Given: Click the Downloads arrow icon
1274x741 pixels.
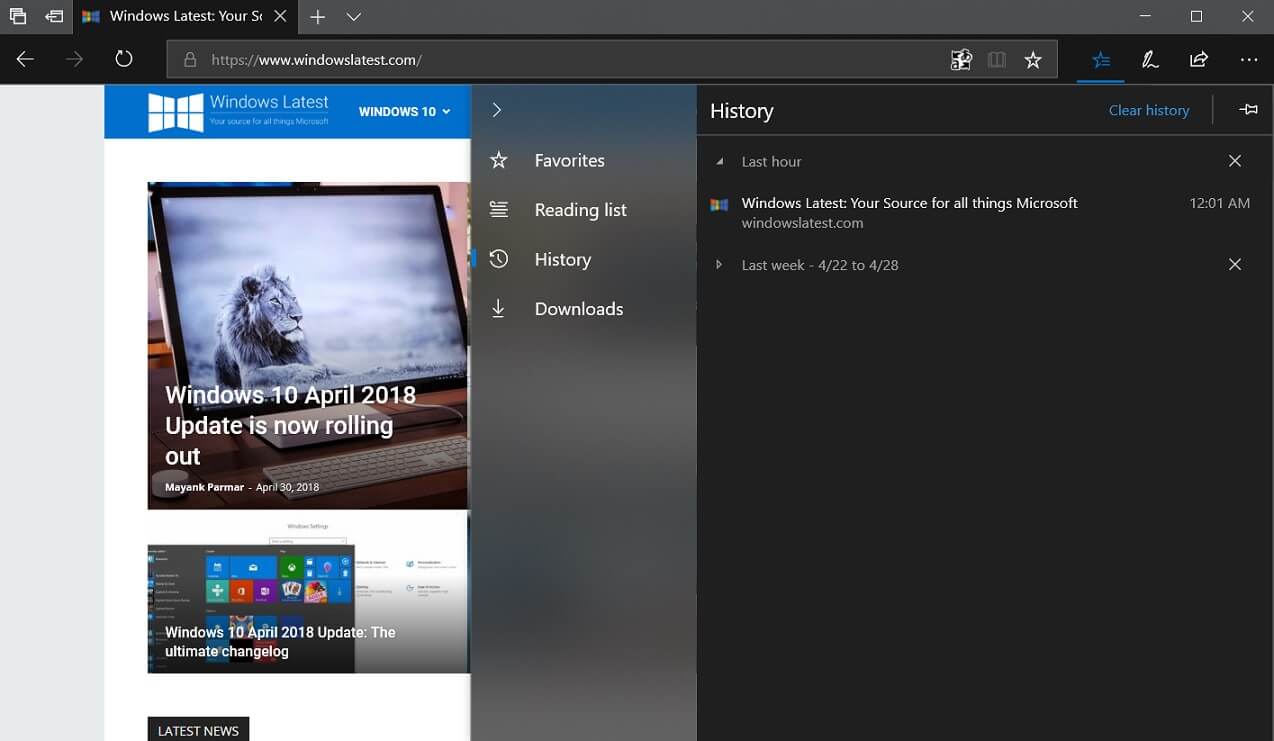Looking at the screenshot, I should [498, 309].
